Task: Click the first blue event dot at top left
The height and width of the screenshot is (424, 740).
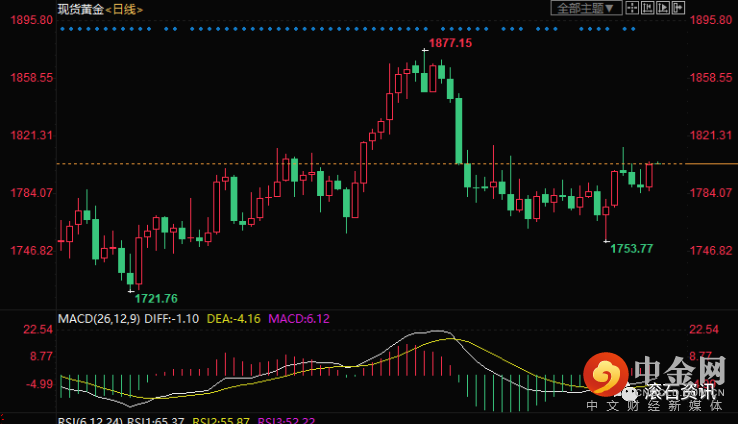Action: pos(62,30)
